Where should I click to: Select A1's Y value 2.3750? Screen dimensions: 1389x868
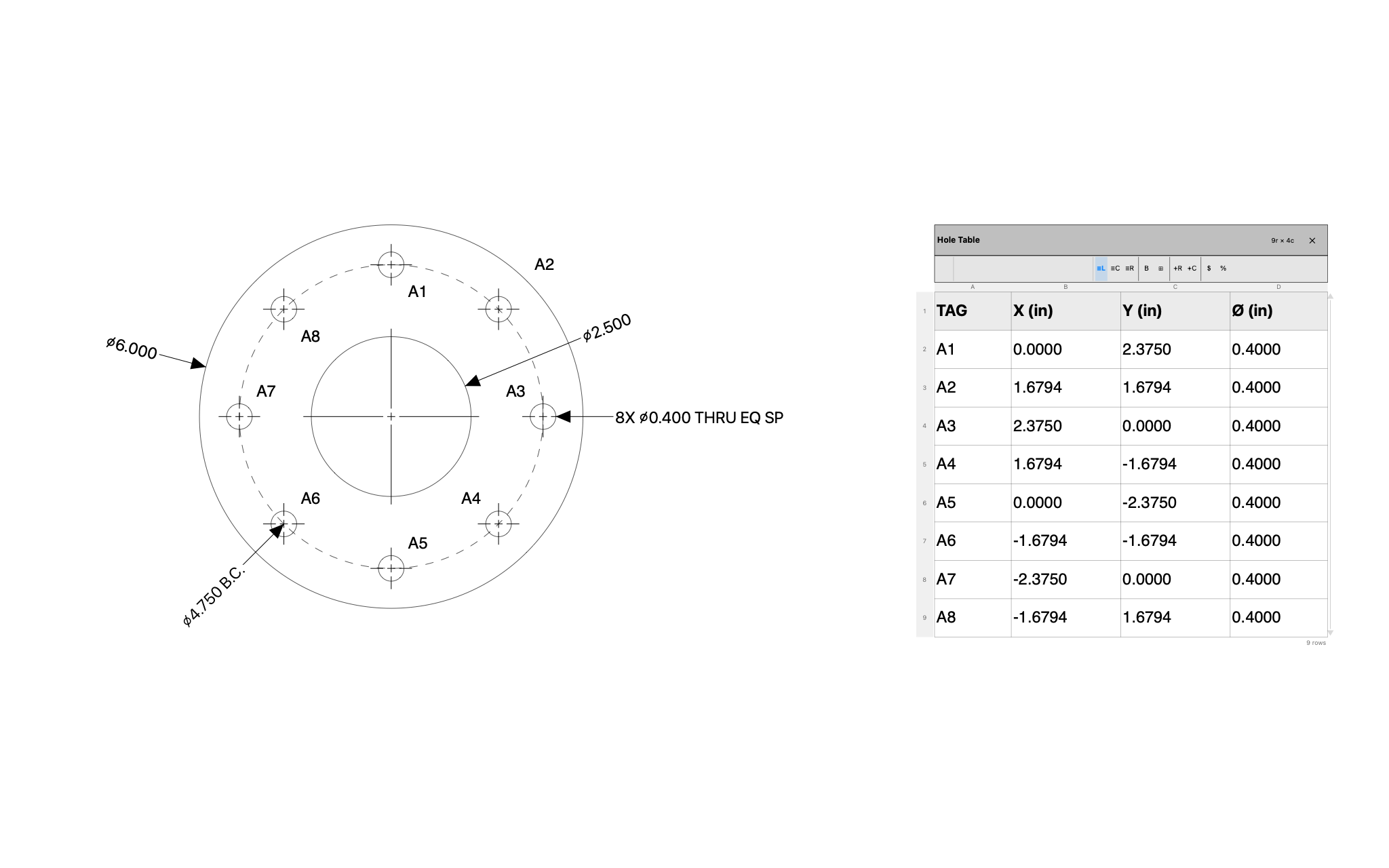pos(1175,350)
